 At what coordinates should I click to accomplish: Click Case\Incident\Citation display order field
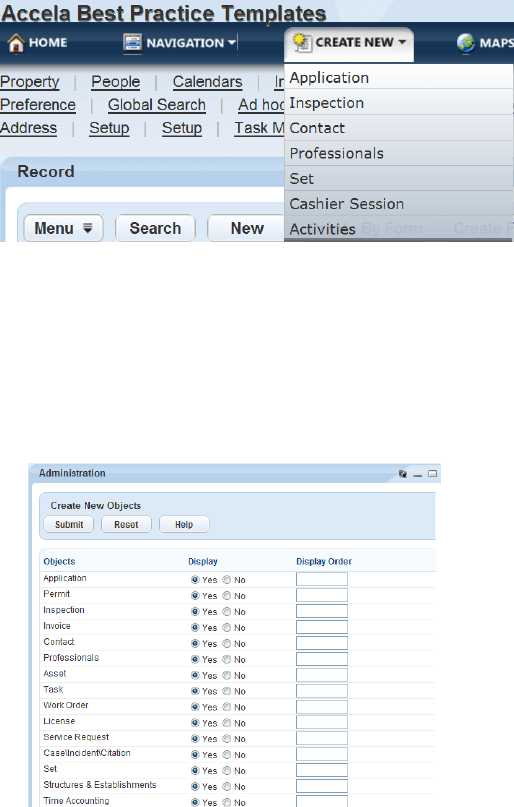[x=322, y=755]
